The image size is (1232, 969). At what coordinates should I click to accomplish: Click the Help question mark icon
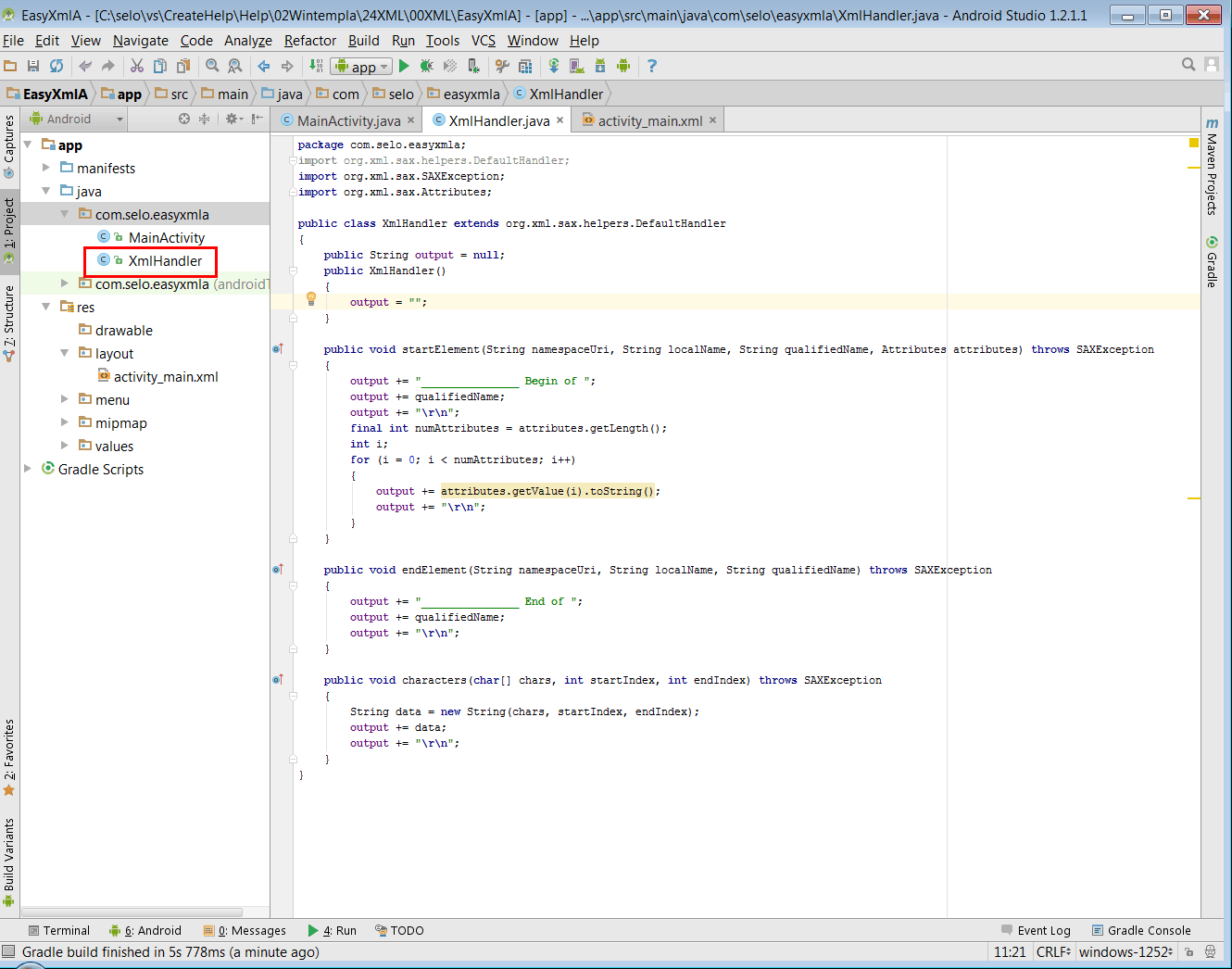(x=652, y=66)
